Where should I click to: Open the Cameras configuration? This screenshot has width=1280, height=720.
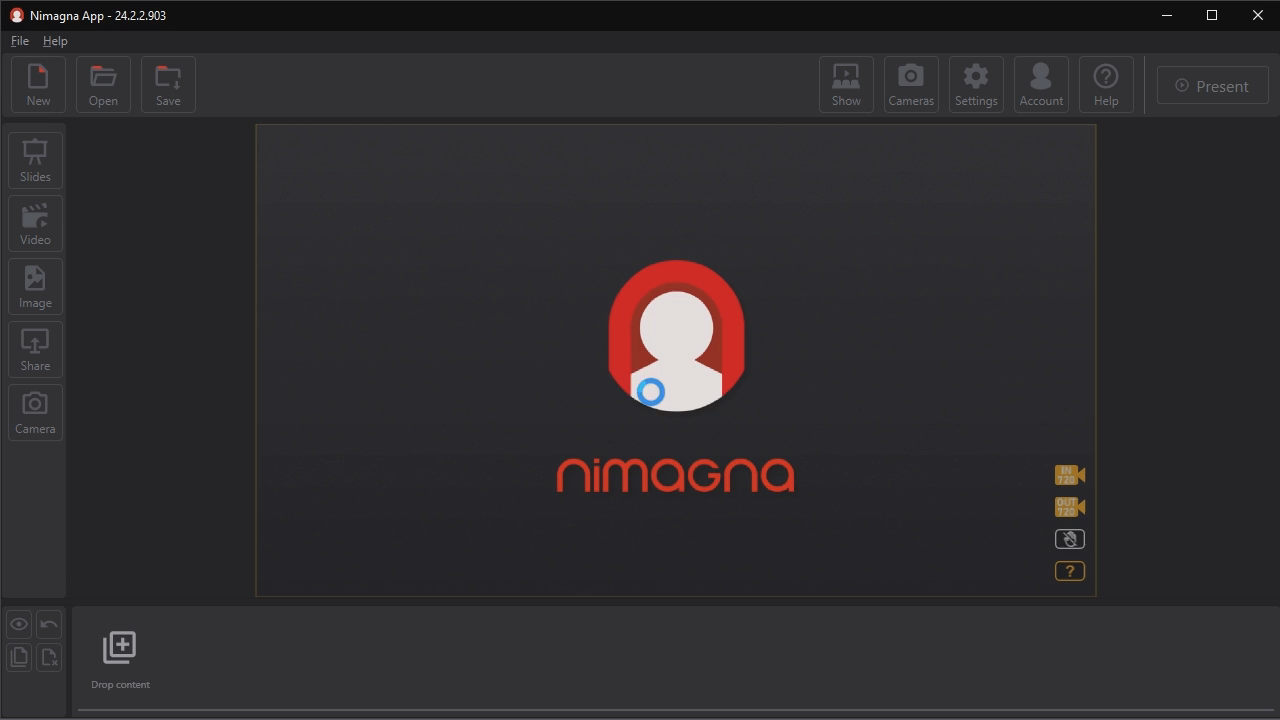pos(911,85)
